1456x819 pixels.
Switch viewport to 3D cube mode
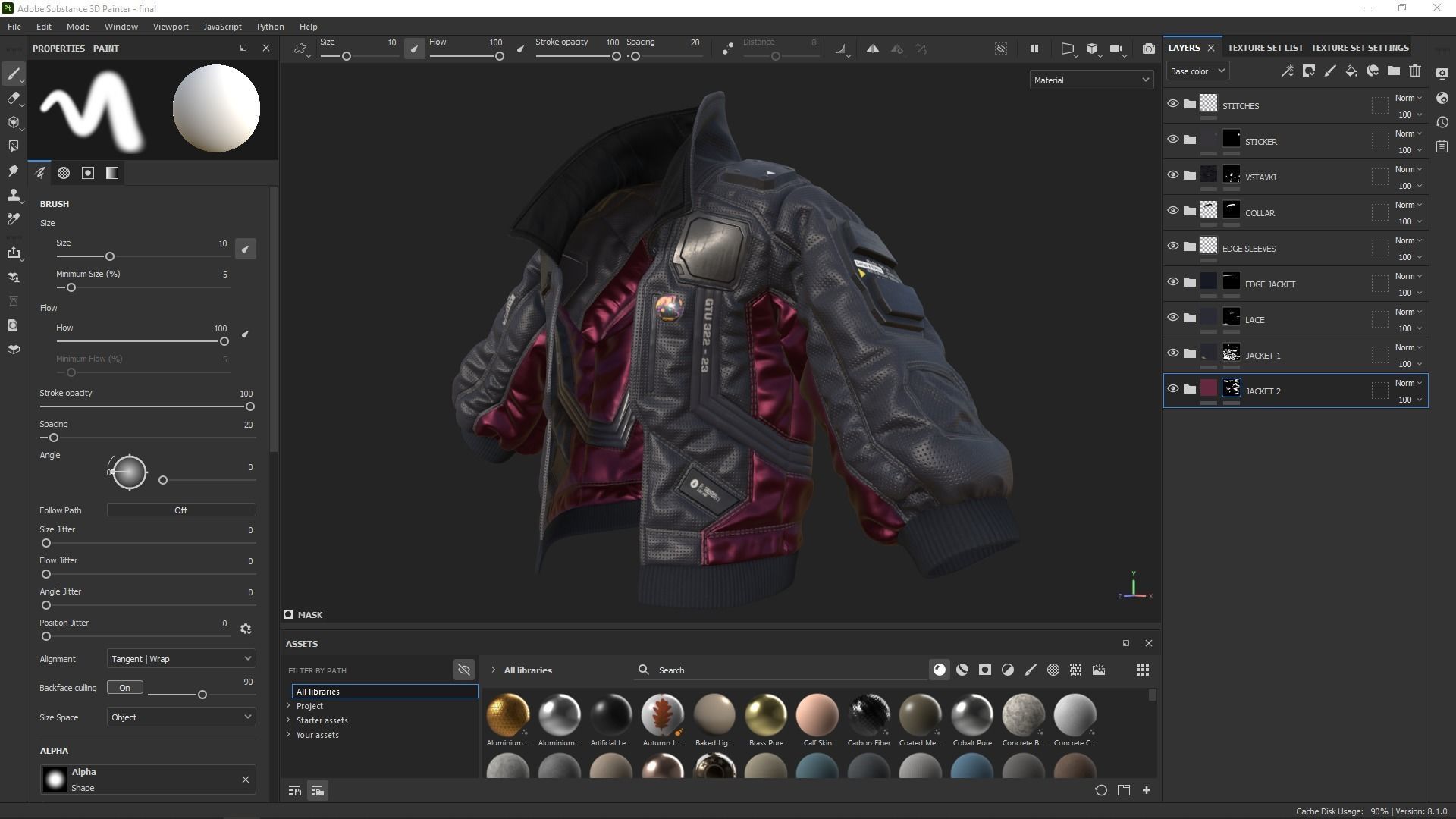[1092, 49]
